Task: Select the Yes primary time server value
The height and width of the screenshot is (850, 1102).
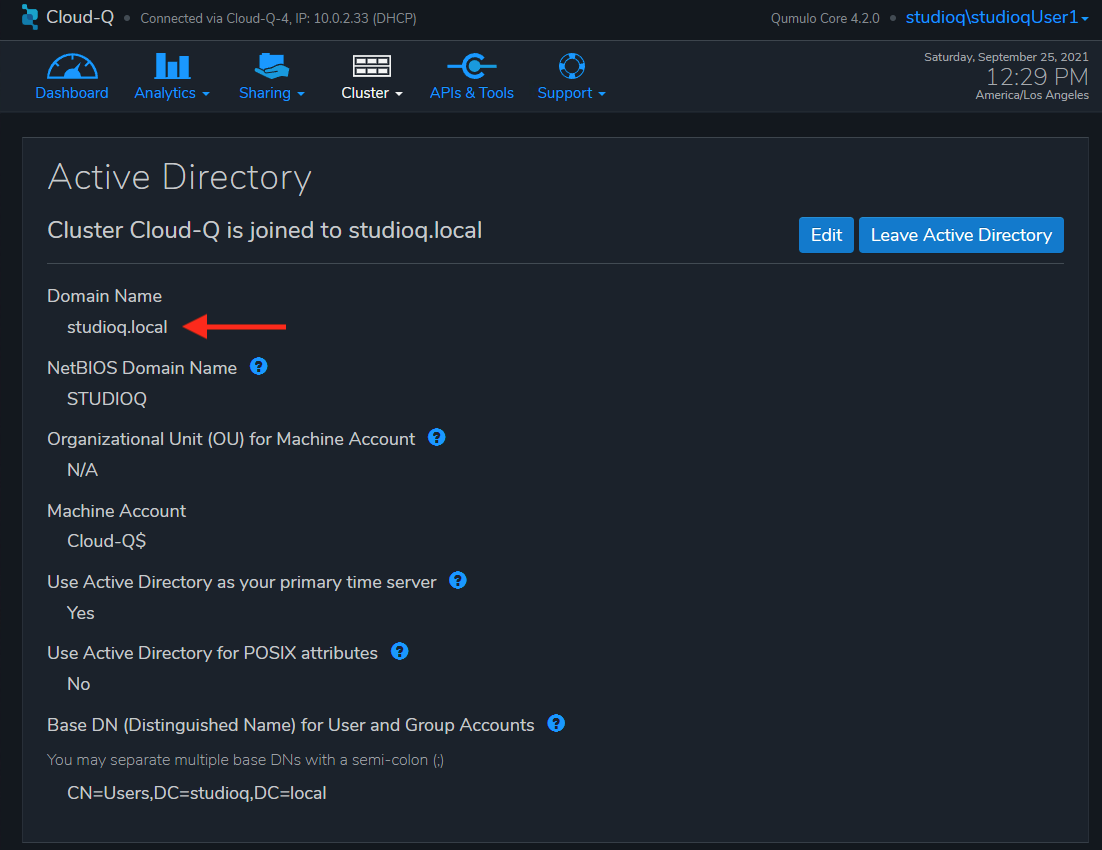Action: (x=81, y=613)
